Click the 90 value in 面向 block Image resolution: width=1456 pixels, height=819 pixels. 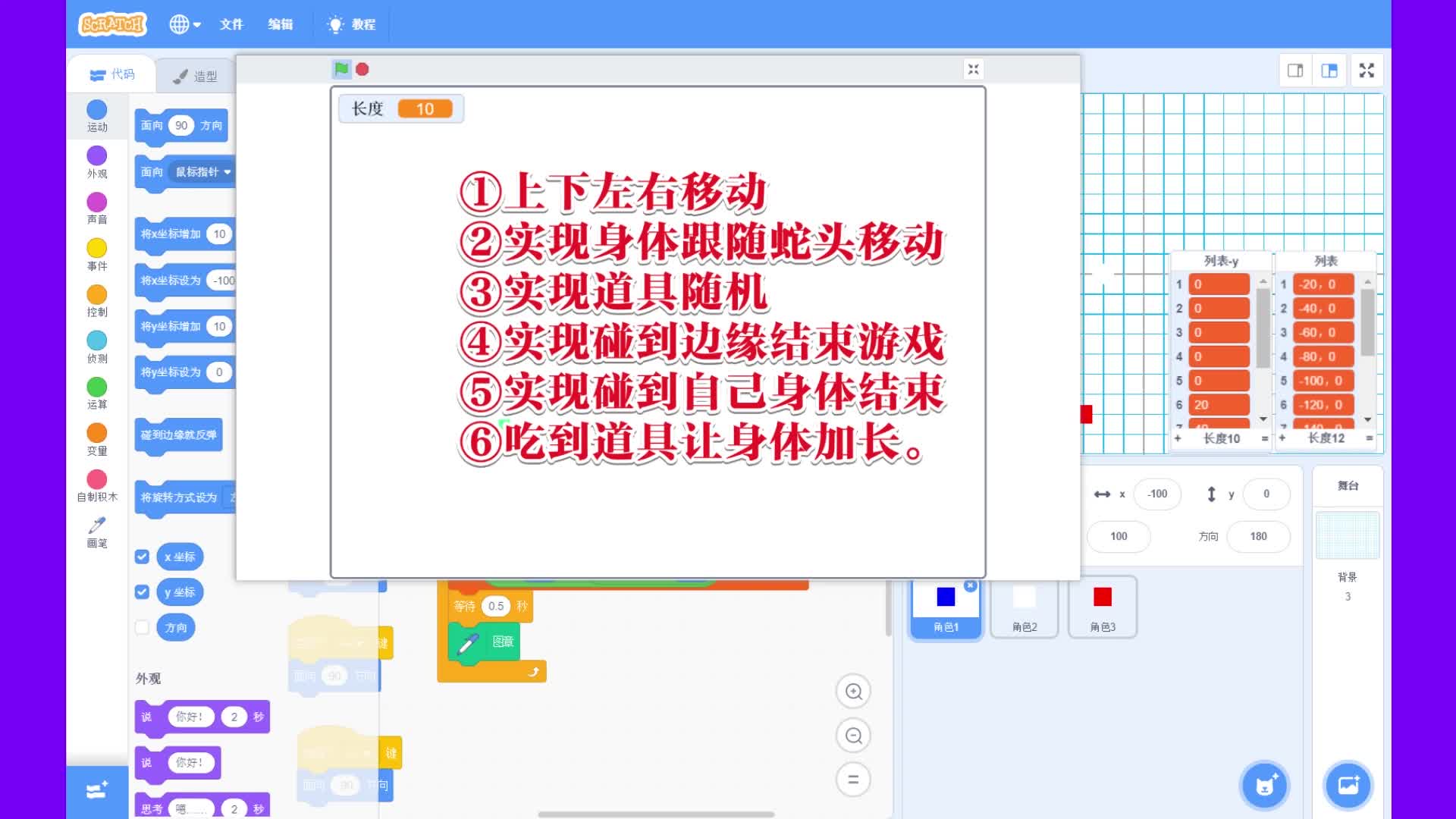[181, 126]
